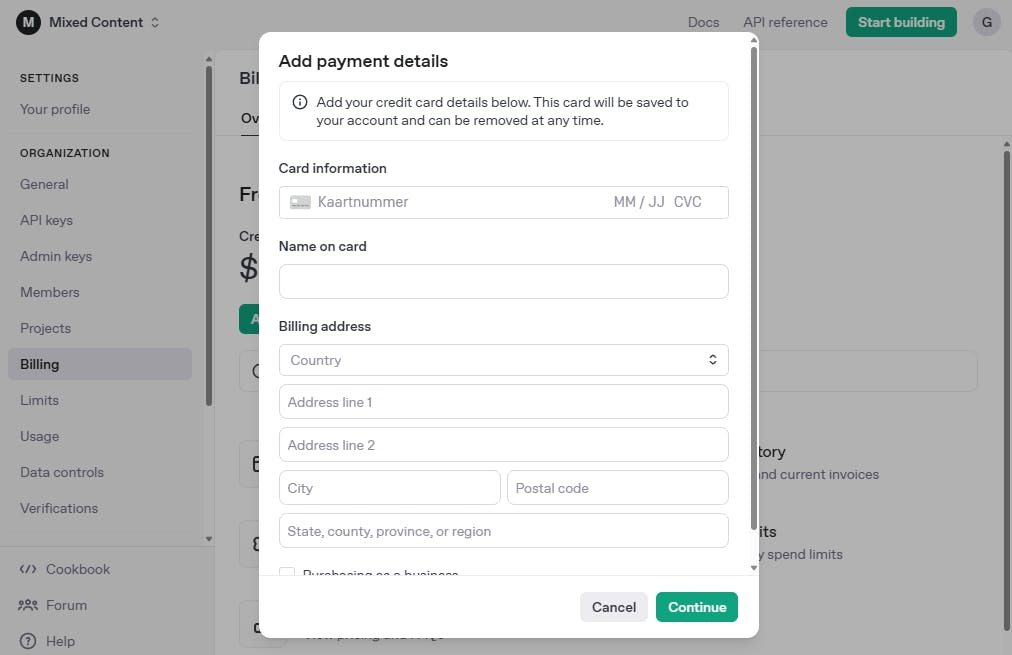Toggle the Purchasing as a business checkbox
1012x655 pixels.
[287, 573]
